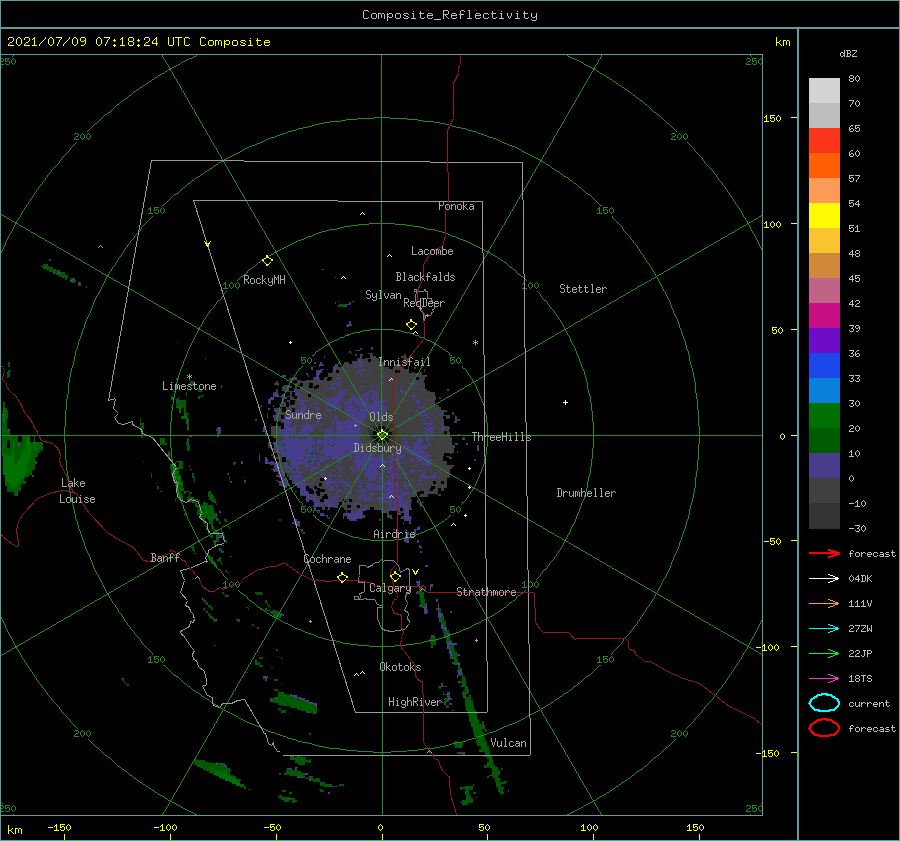Click the Lacombe city label
Screen dimensions: 900x841
(432, 251)
